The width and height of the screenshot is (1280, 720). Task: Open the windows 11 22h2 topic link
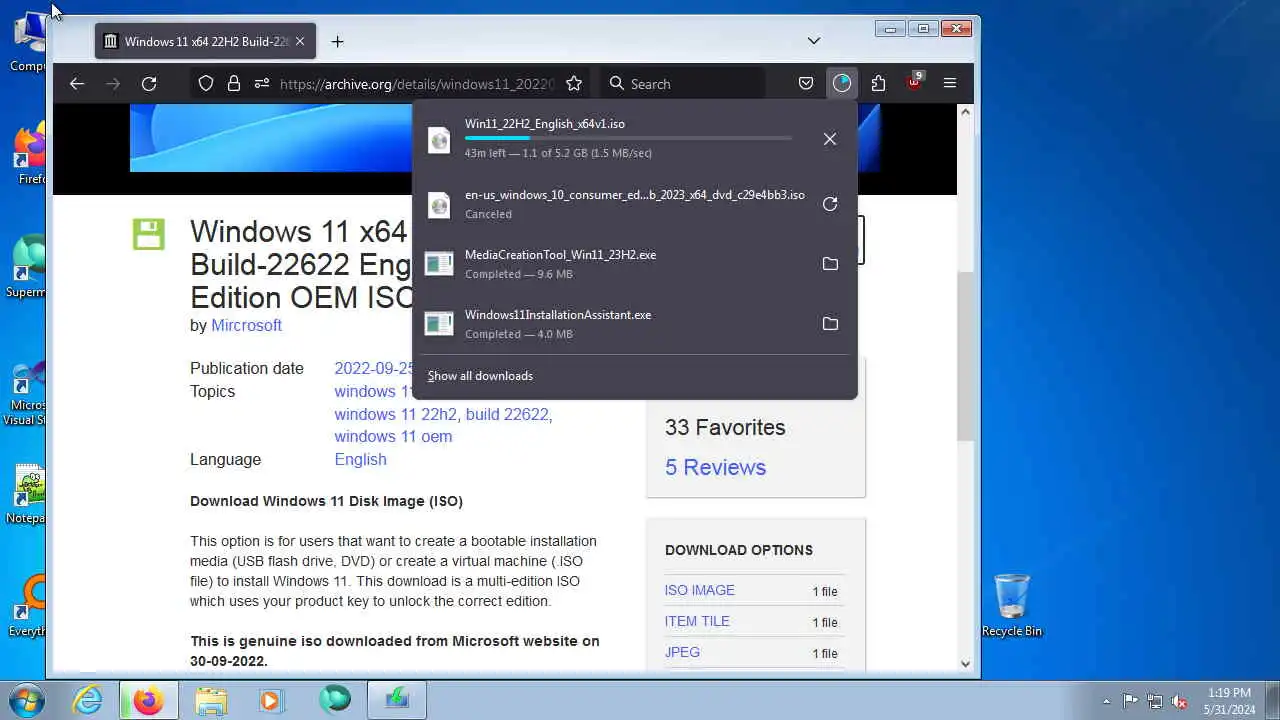395,414
